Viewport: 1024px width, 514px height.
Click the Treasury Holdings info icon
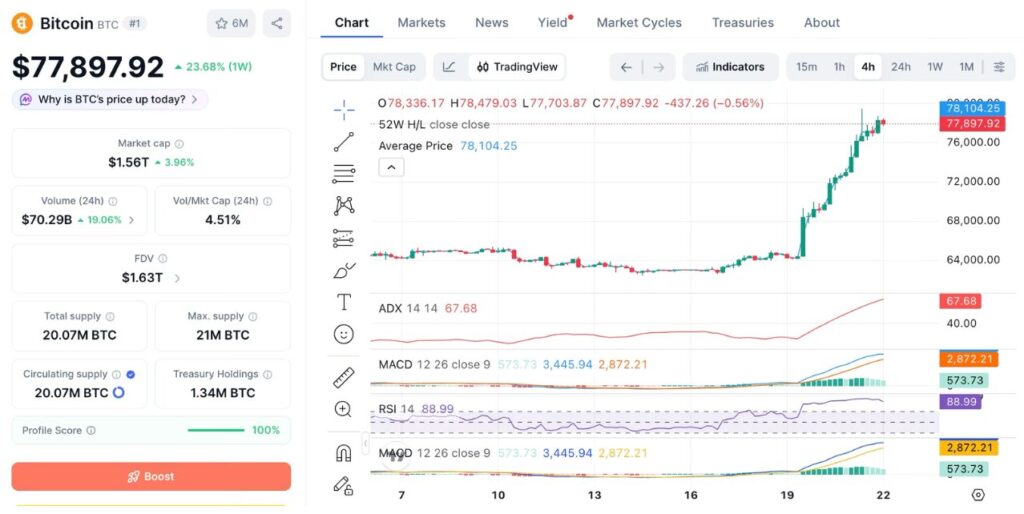pos(267,374)
